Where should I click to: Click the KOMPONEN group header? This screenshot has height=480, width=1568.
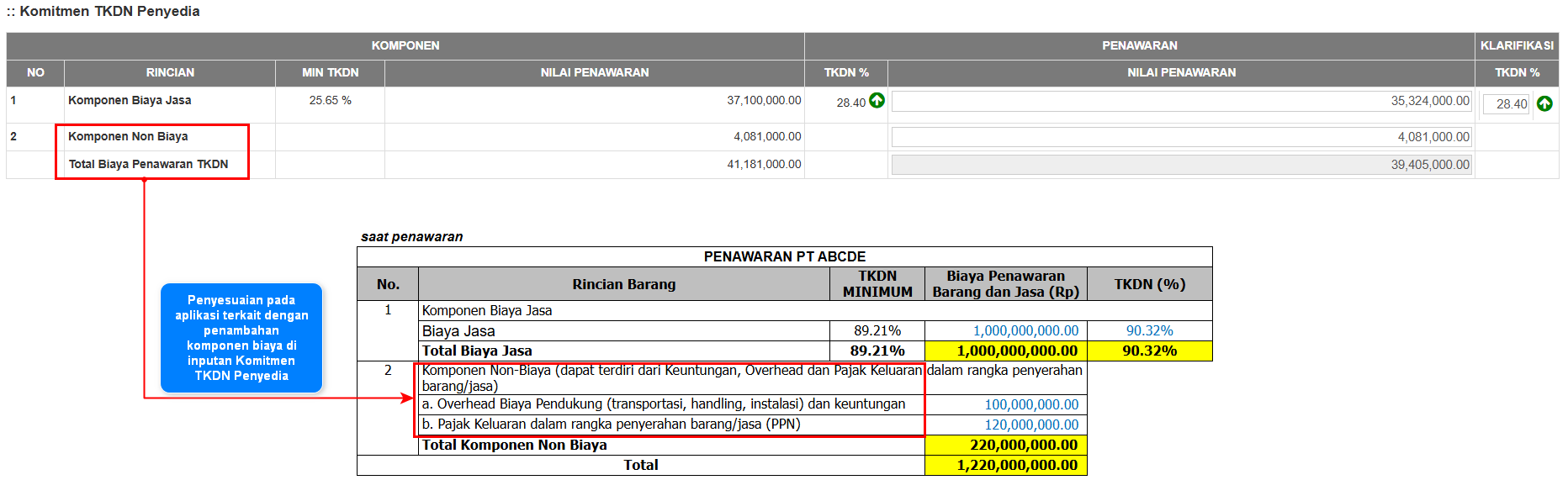405,45
